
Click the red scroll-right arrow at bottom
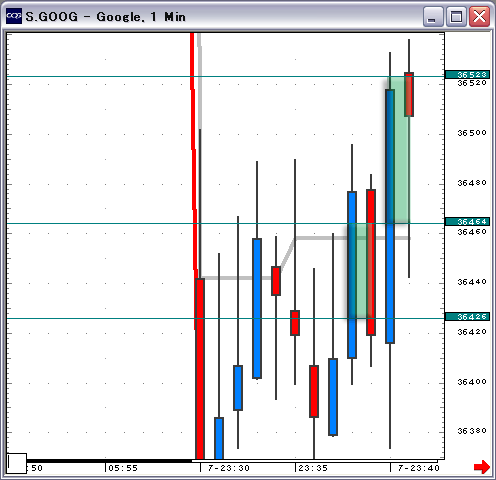point(482,466)
